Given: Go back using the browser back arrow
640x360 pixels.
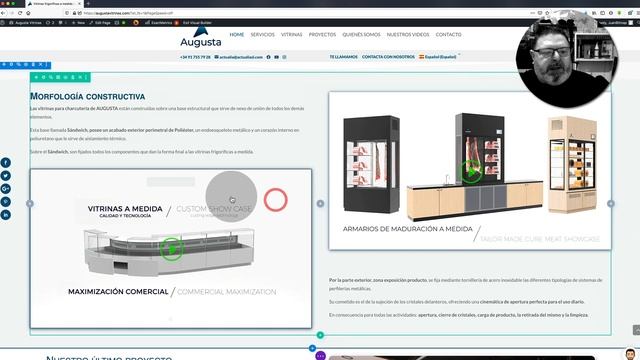Looking at the screenshot, I should pyautogui.click(x=4, y=13).
